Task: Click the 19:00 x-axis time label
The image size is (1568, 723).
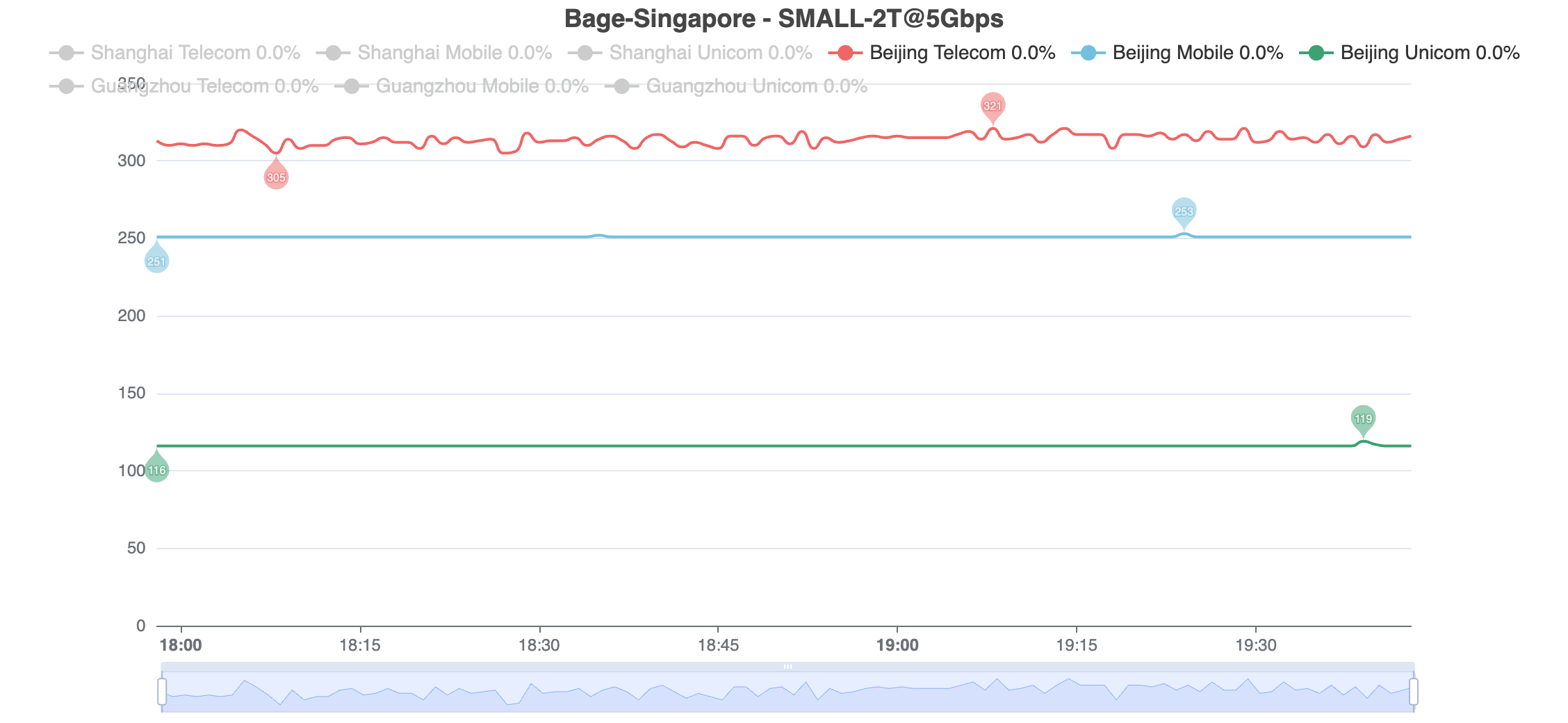Action: 897,645
